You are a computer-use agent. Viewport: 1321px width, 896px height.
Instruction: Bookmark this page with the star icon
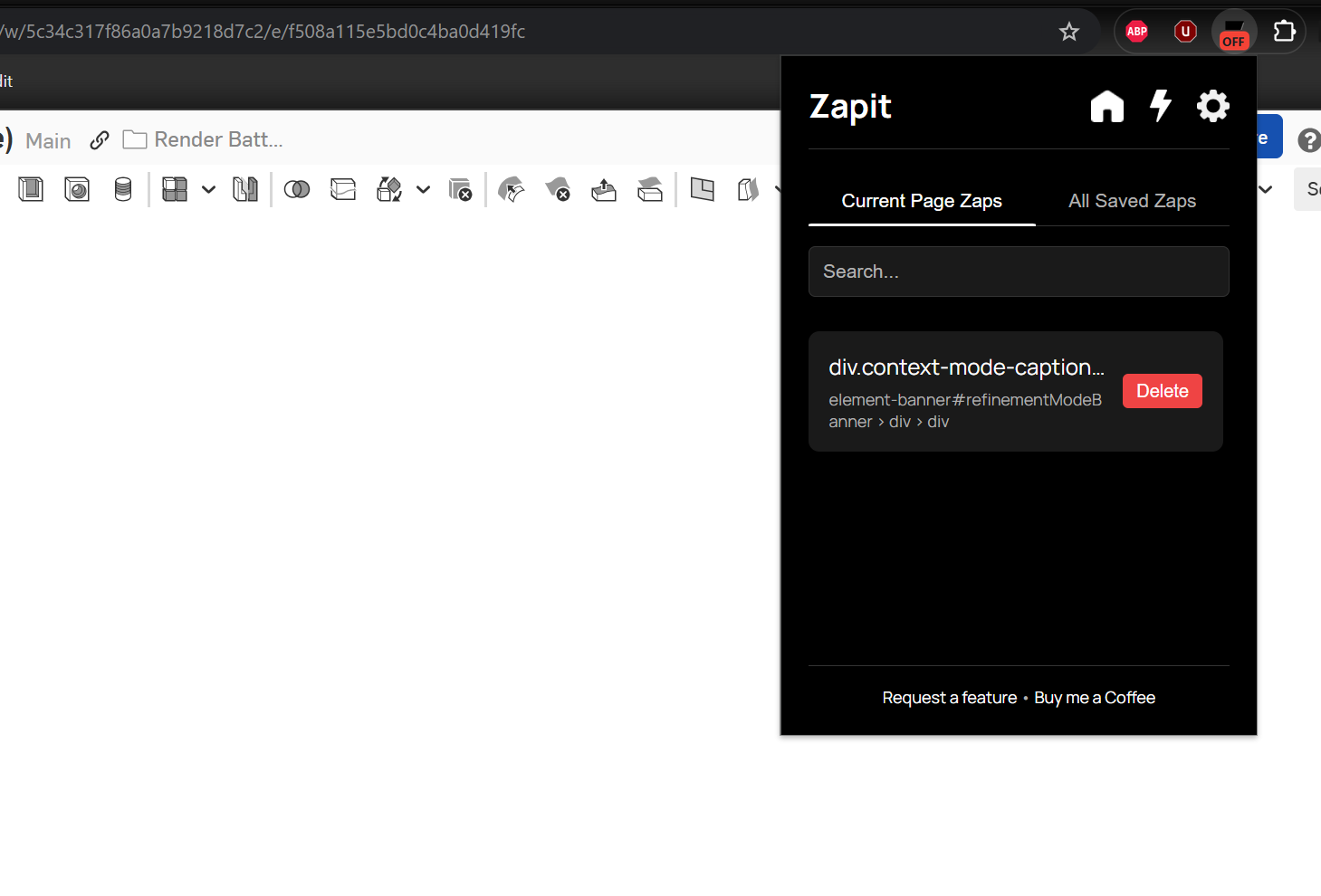coord(1069,32)
